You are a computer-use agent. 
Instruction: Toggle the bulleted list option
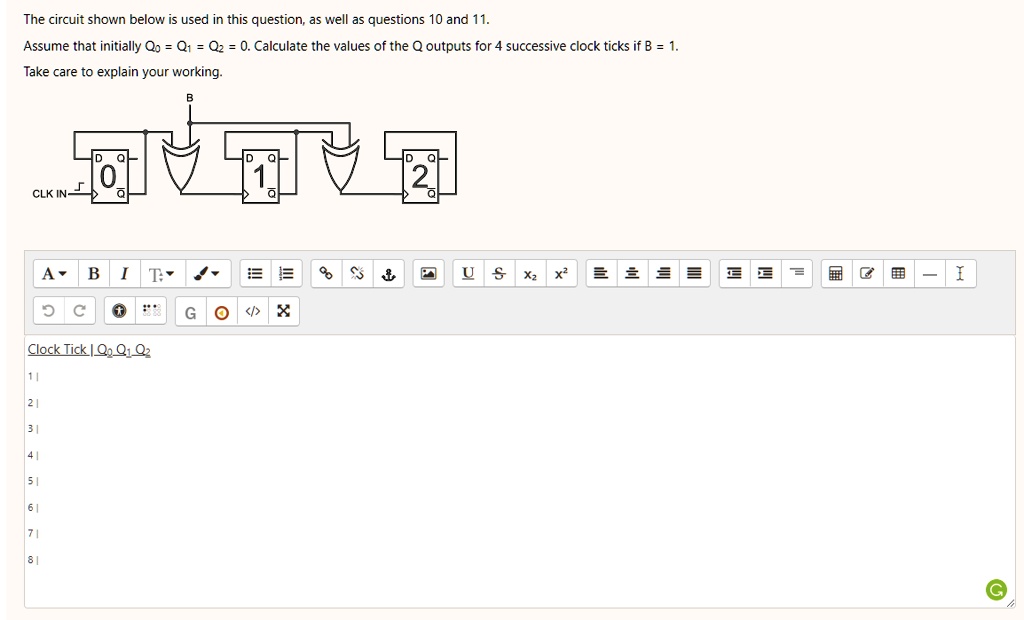coord(254,273)
